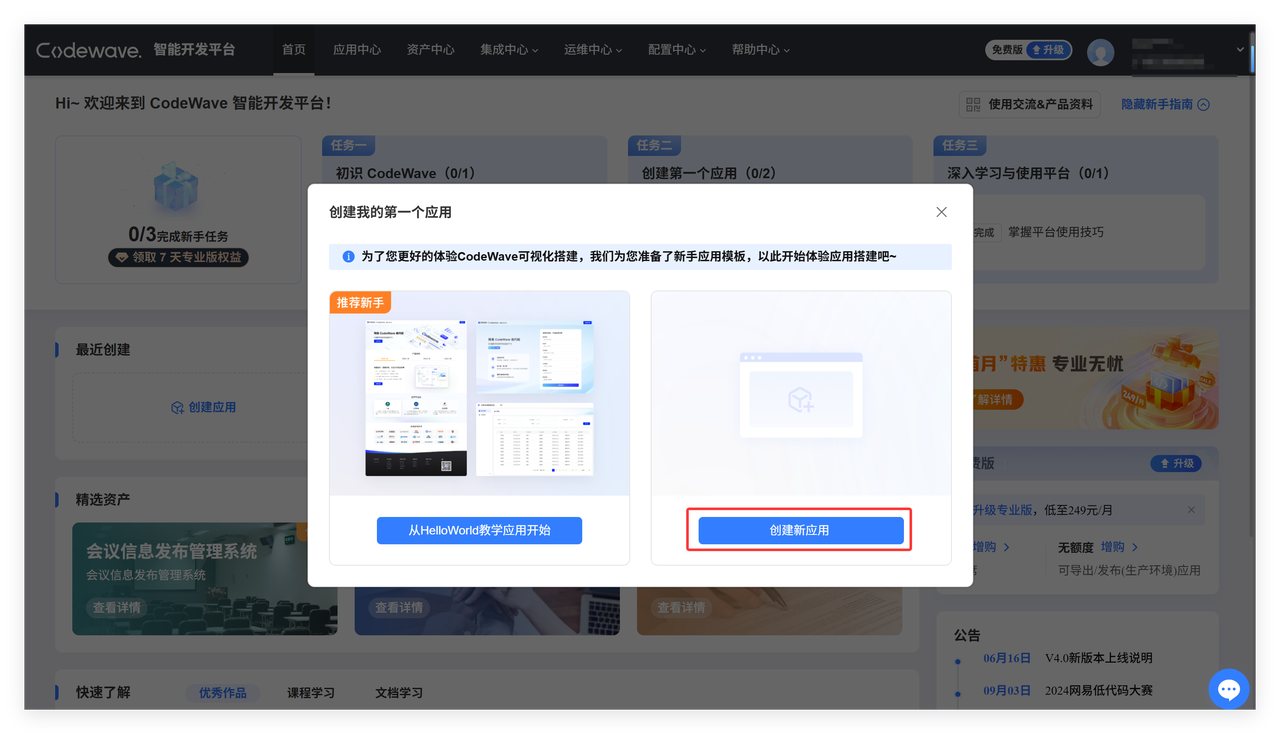Click 查看详情 on 会议信息发布管理系统 card
Viewport: 1280px width, 734px height.
[x=117, y=608]
